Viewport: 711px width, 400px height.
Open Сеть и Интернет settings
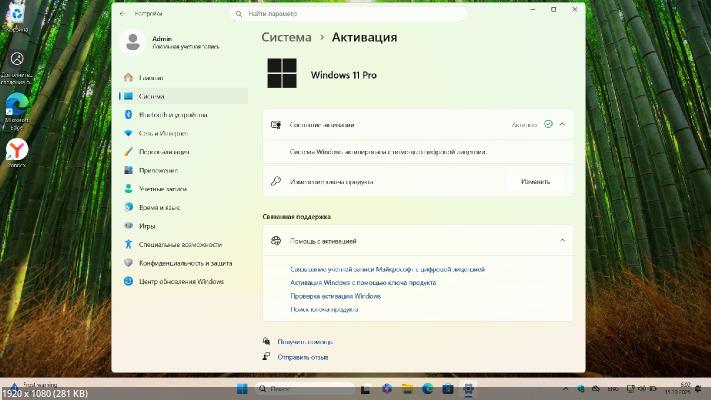coord(163,133)
